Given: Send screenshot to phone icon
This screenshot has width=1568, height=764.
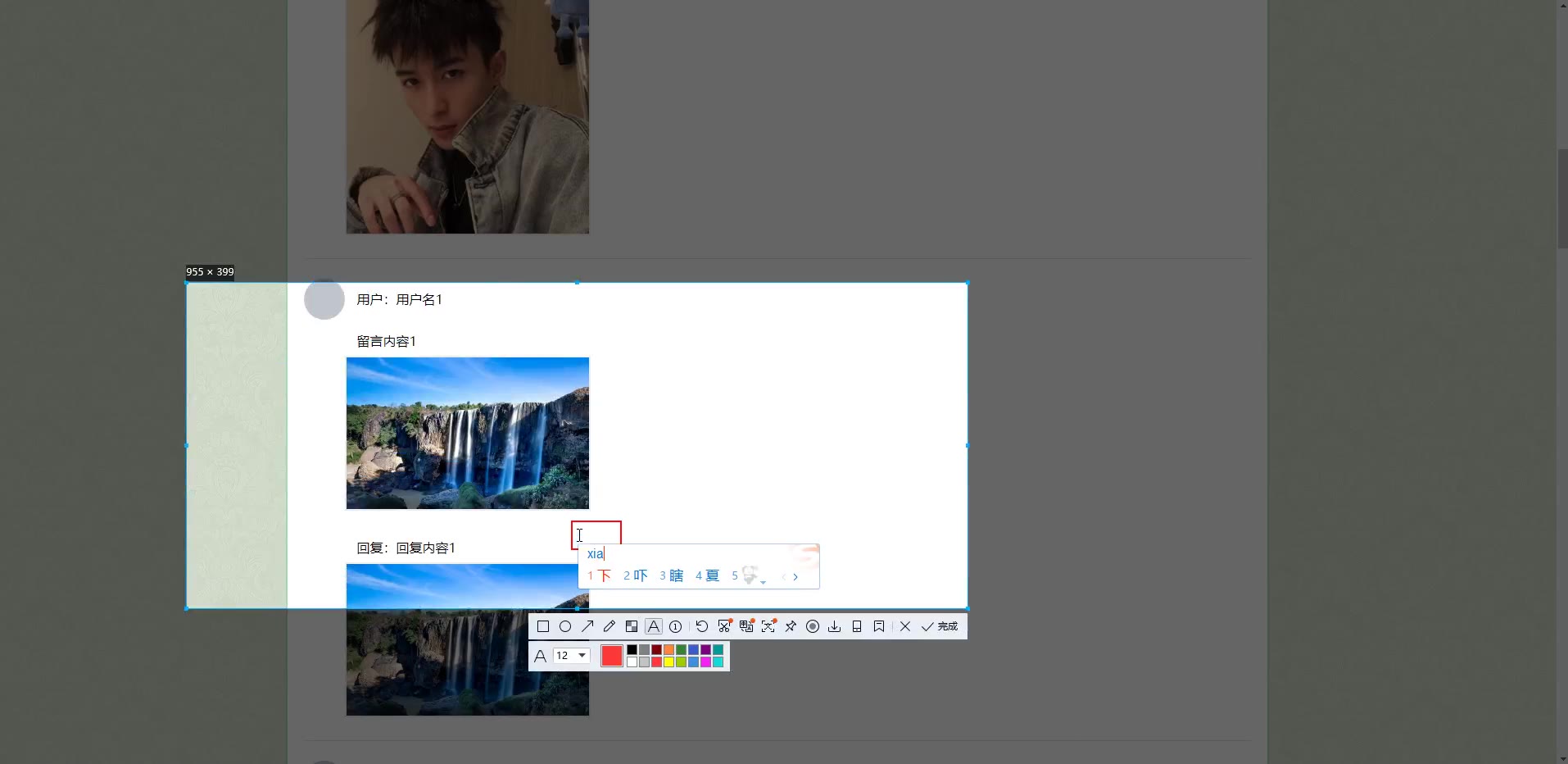Looking at the screenshot, I should 857,626.
